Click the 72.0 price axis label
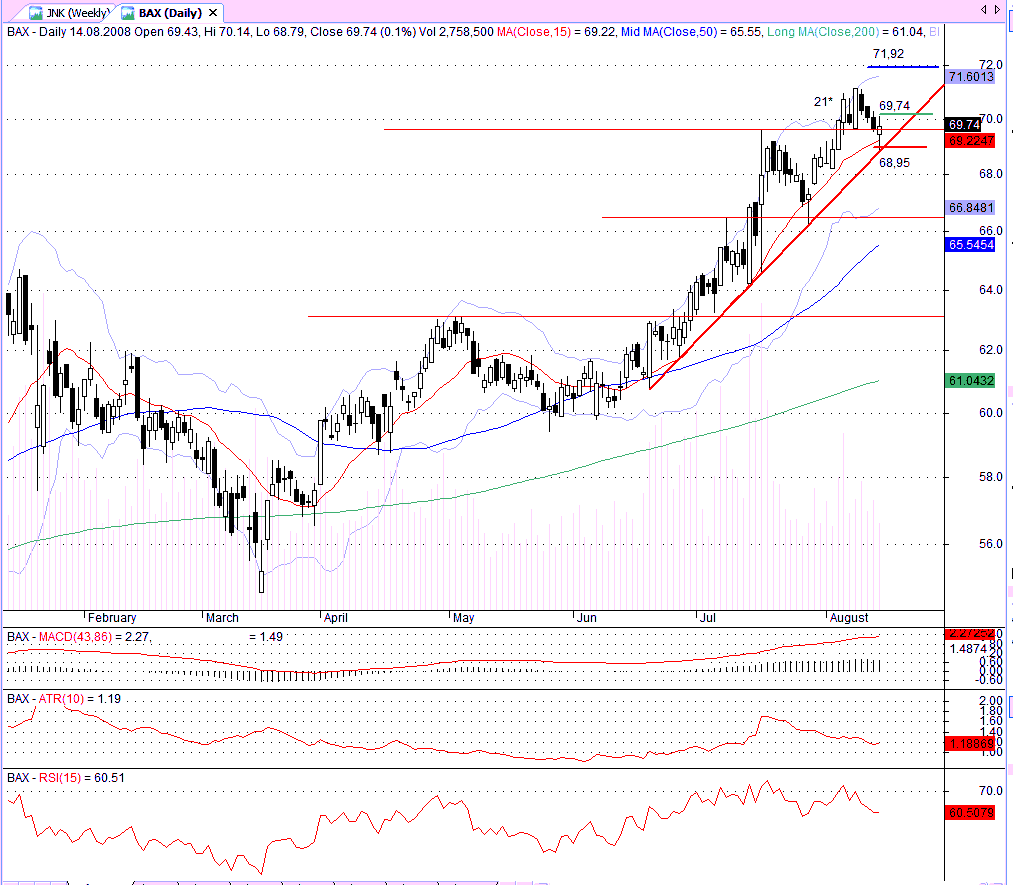This screenshot has height=885, width=1013. 990,65
